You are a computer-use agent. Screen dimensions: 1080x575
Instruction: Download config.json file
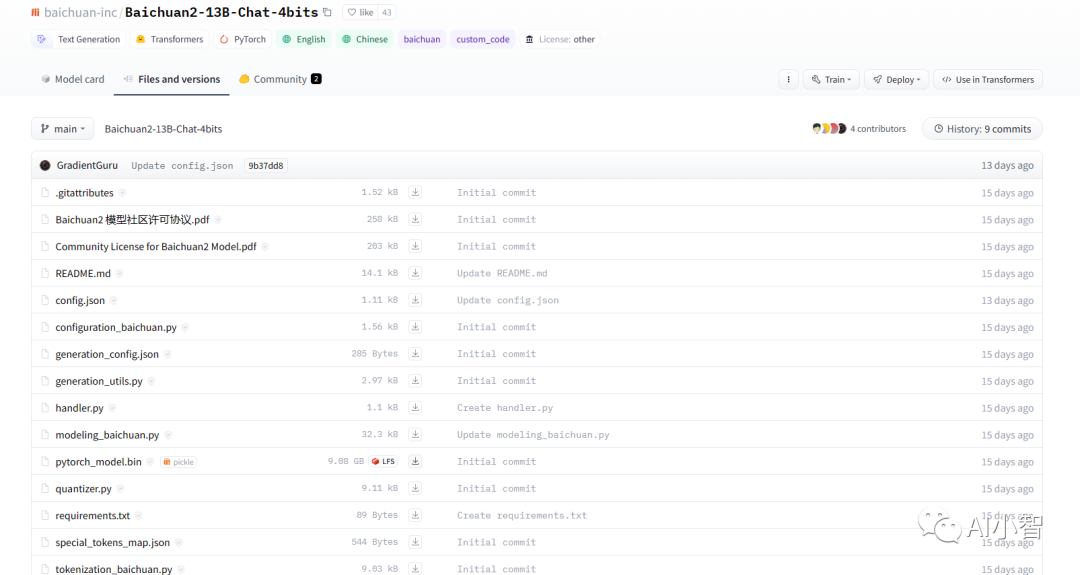click(x=415, y=300)
